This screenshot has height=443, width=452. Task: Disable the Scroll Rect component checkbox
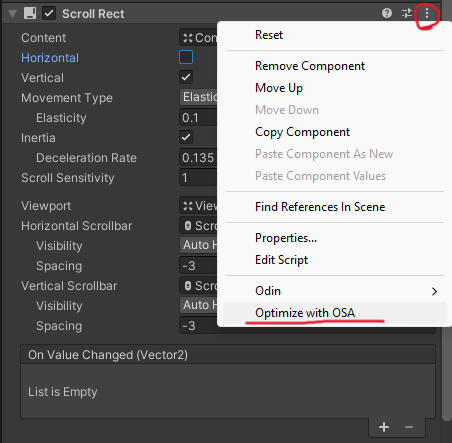pyautogui.click(x=49, y=13)
